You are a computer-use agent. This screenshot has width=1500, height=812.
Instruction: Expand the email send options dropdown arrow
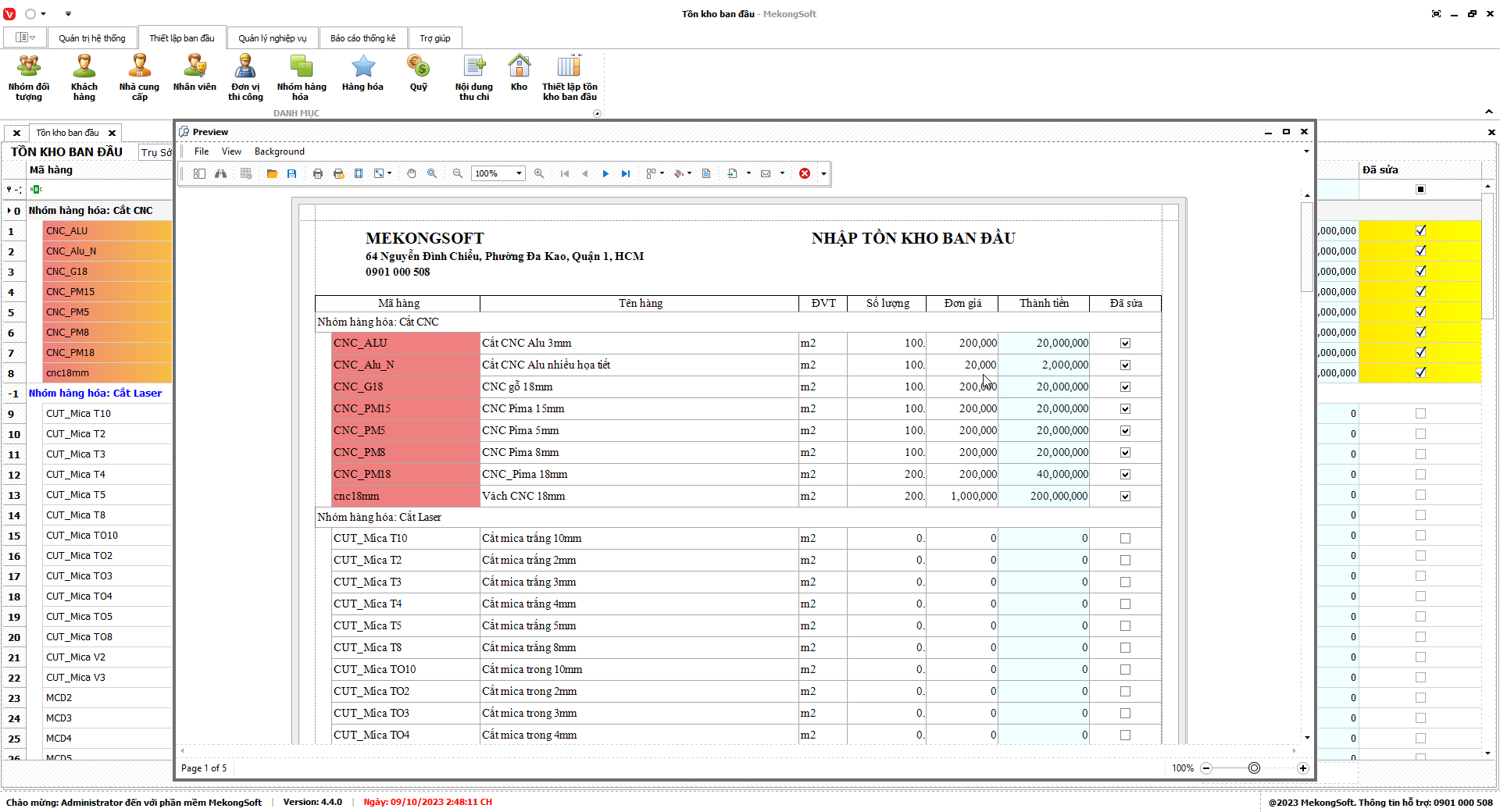(x=782, y=173)
